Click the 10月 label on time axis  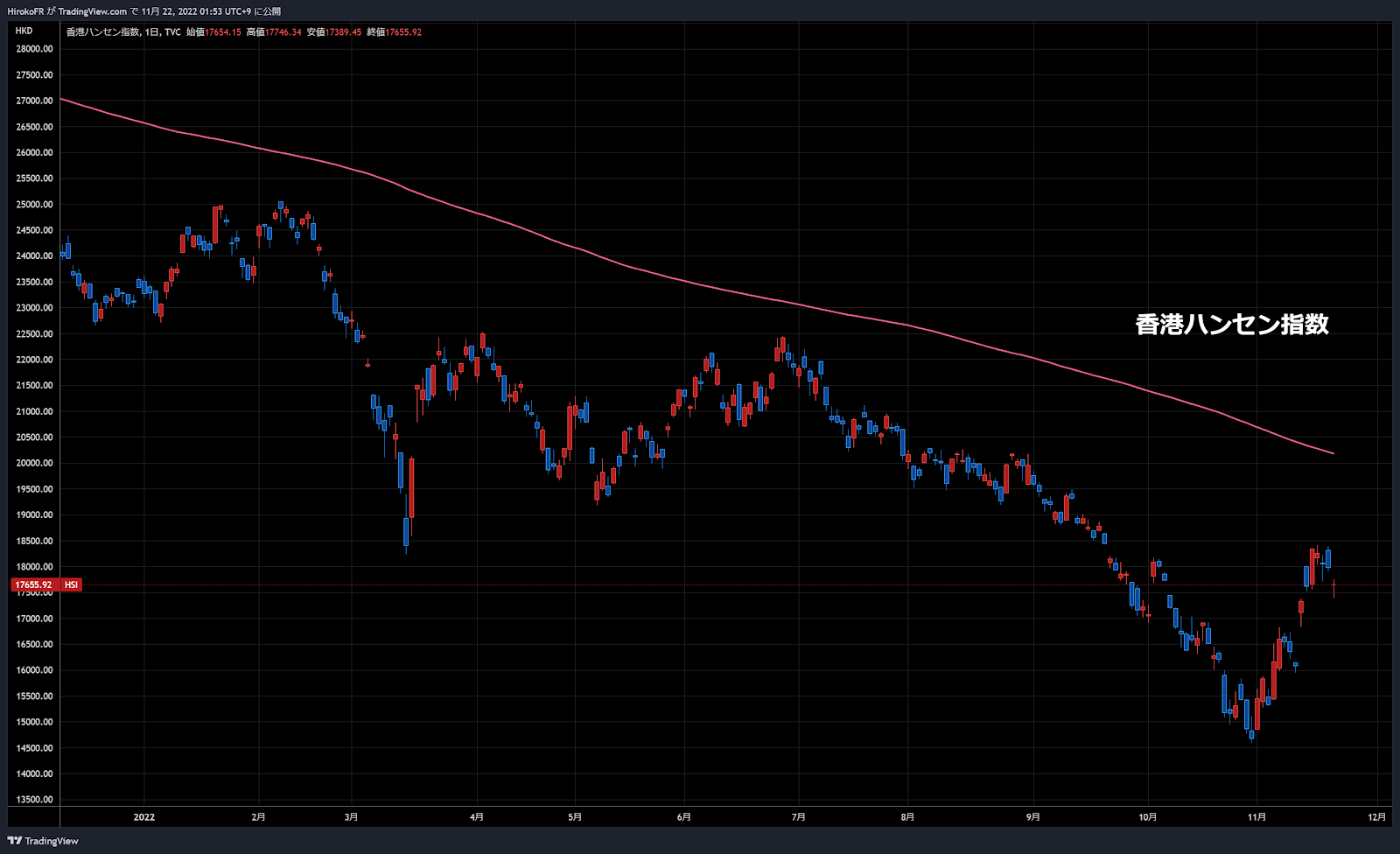(1147, 817)
